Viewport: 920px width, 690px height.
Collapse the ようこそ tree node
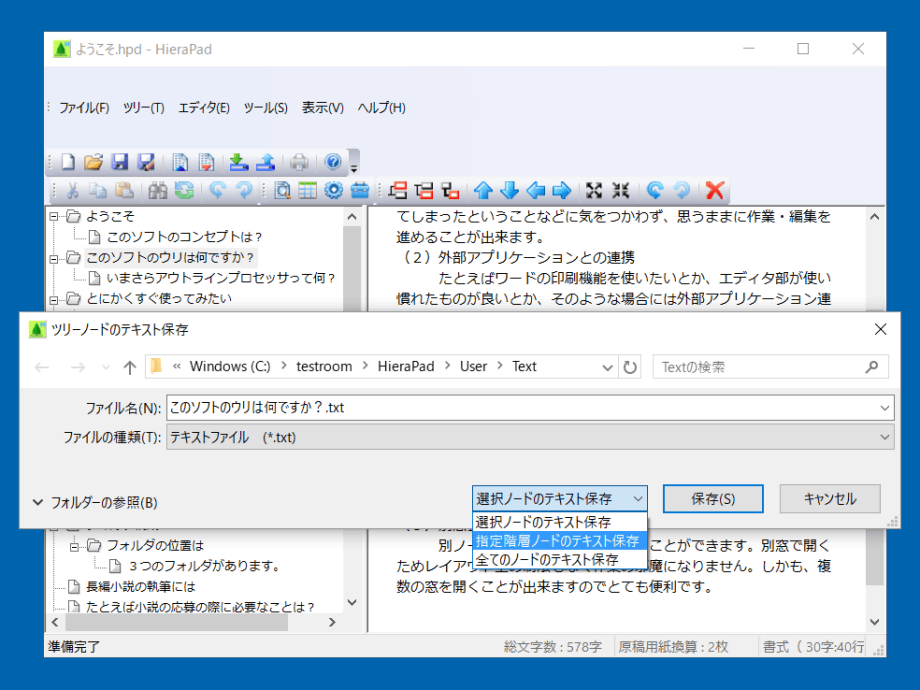pos(54,217)
